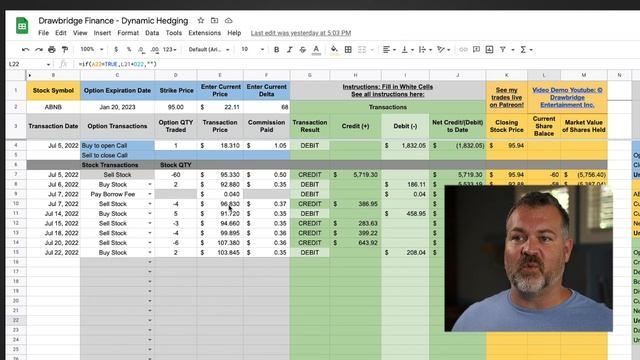The width and height of the screenshot is (640, 360).
Task: Click the Insert chart icon
Action: coord(489,49)
